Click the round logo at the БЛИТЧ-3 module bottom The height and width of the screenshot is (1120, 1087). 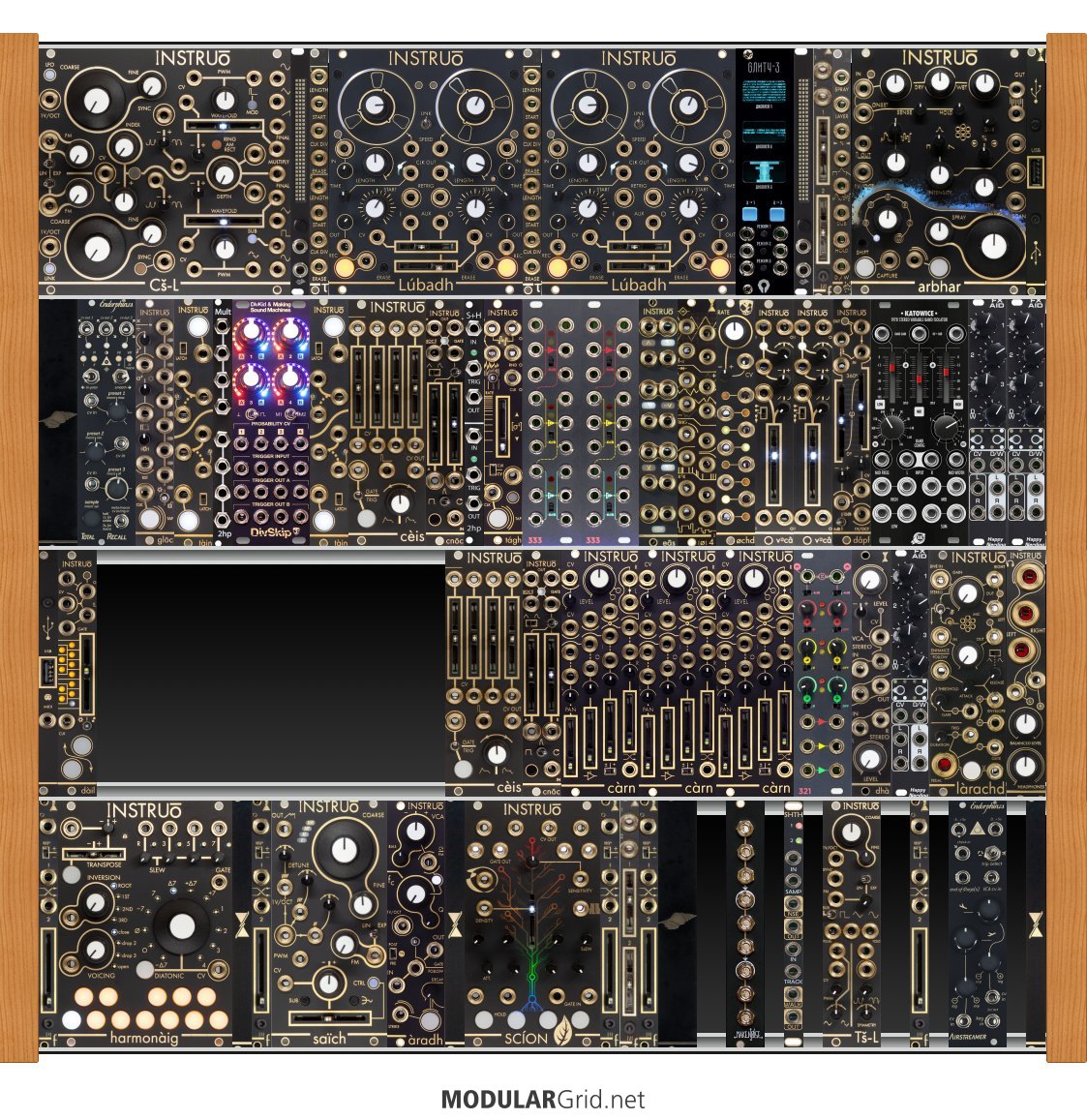764,286
